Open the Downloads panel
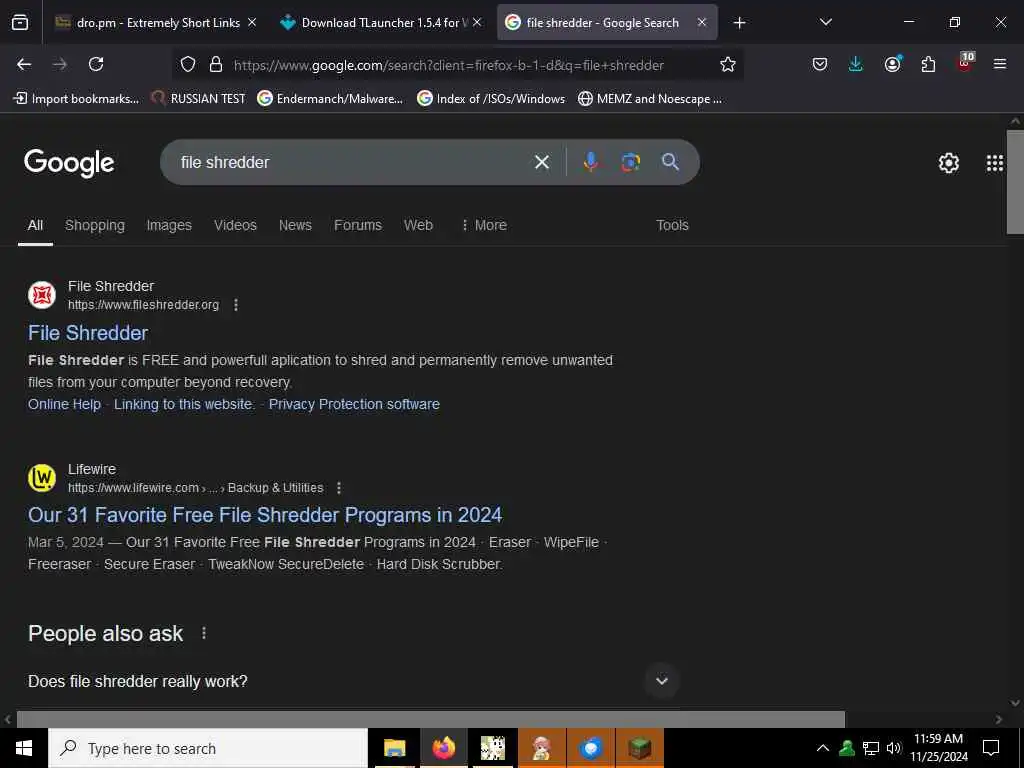Screen dimensions: 1024x768 [856, 64]
